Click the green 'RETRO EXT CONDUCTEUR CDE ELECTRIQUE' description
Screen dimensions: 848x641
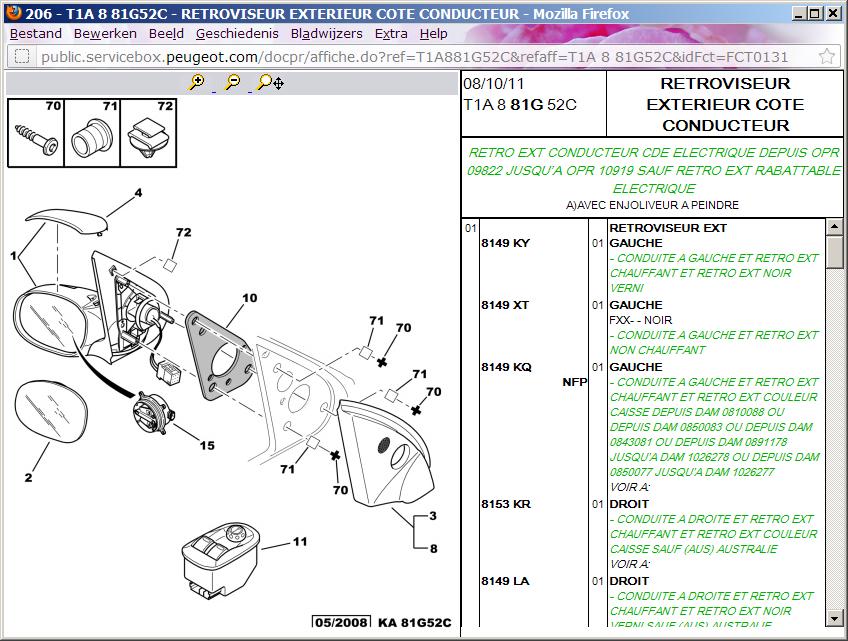653,170
